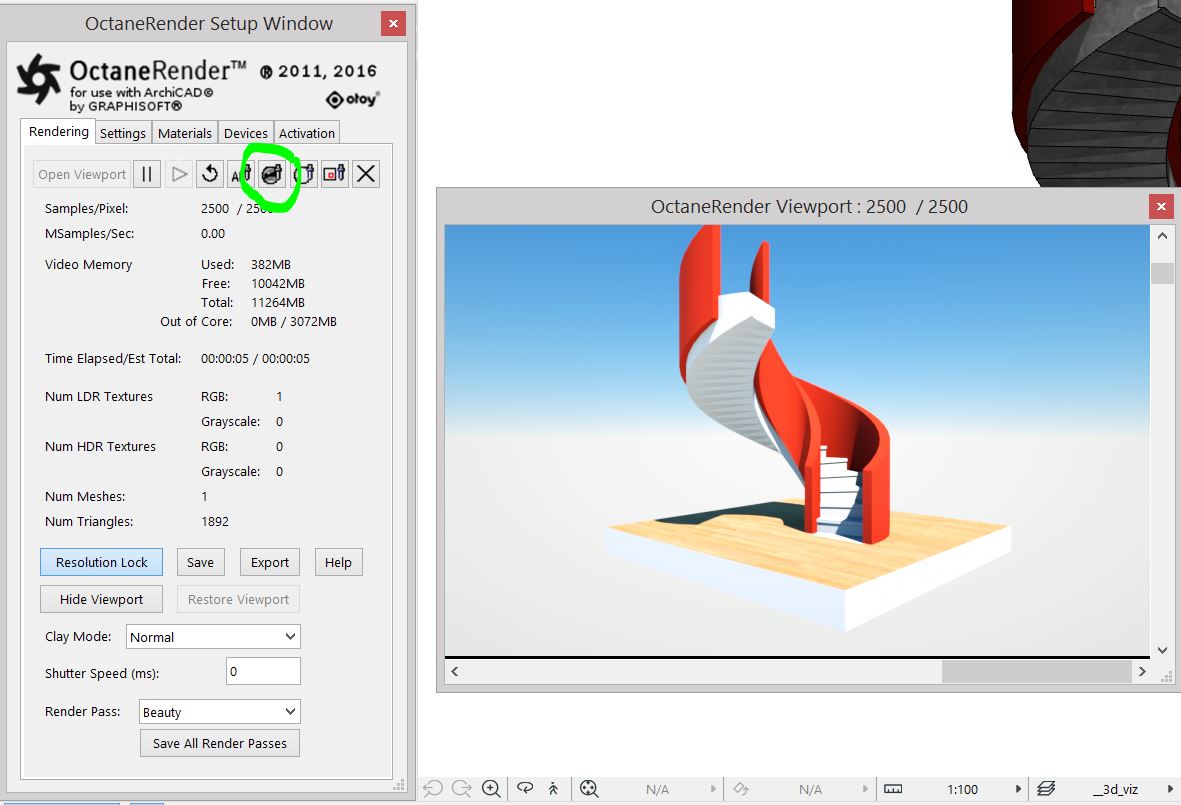The width and height of the screenshot is (1181, 805).
Task: Click the Samples/Pixel value 2500
Action: click(x=215, y=209)
